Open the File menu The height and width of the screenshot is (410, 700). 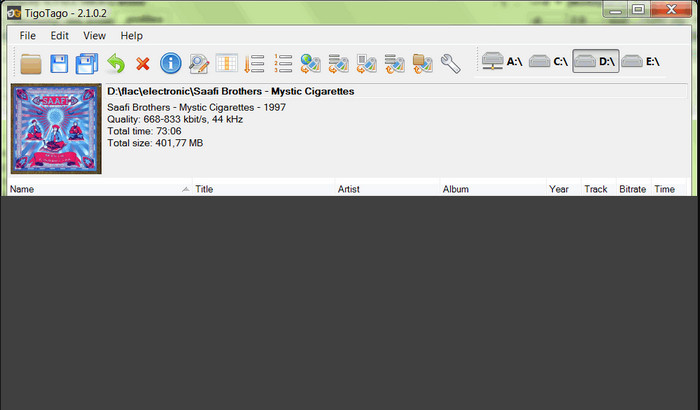pyautogui.click(x=28, y=36)
